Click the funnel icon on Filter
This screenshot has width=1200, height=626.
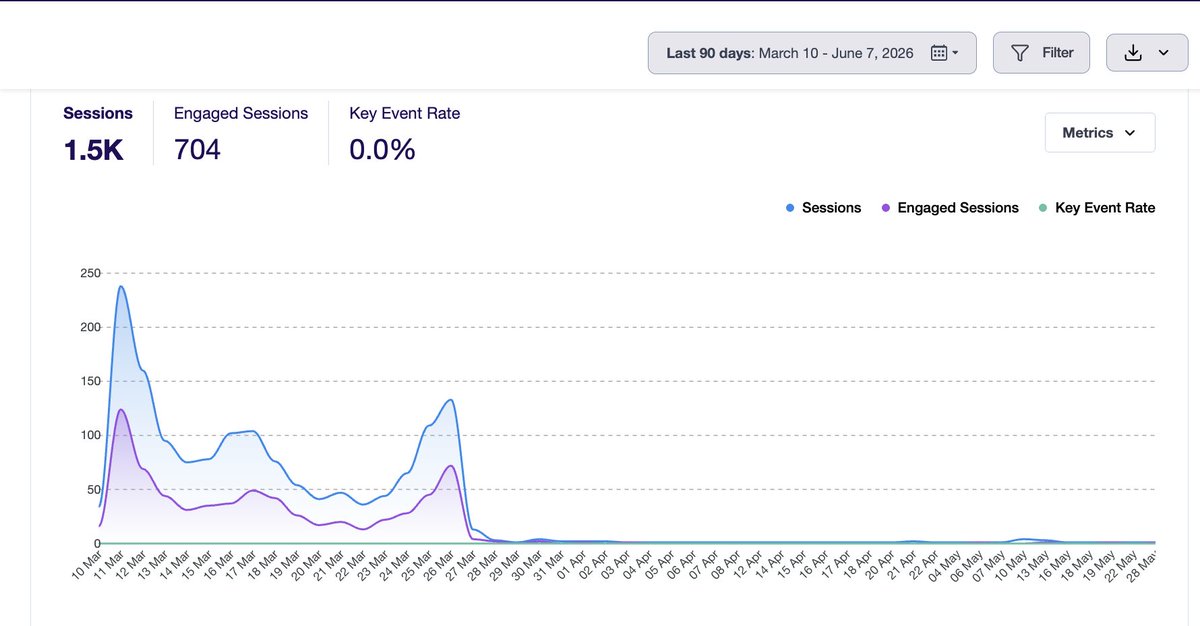(x=1020, y=53)
